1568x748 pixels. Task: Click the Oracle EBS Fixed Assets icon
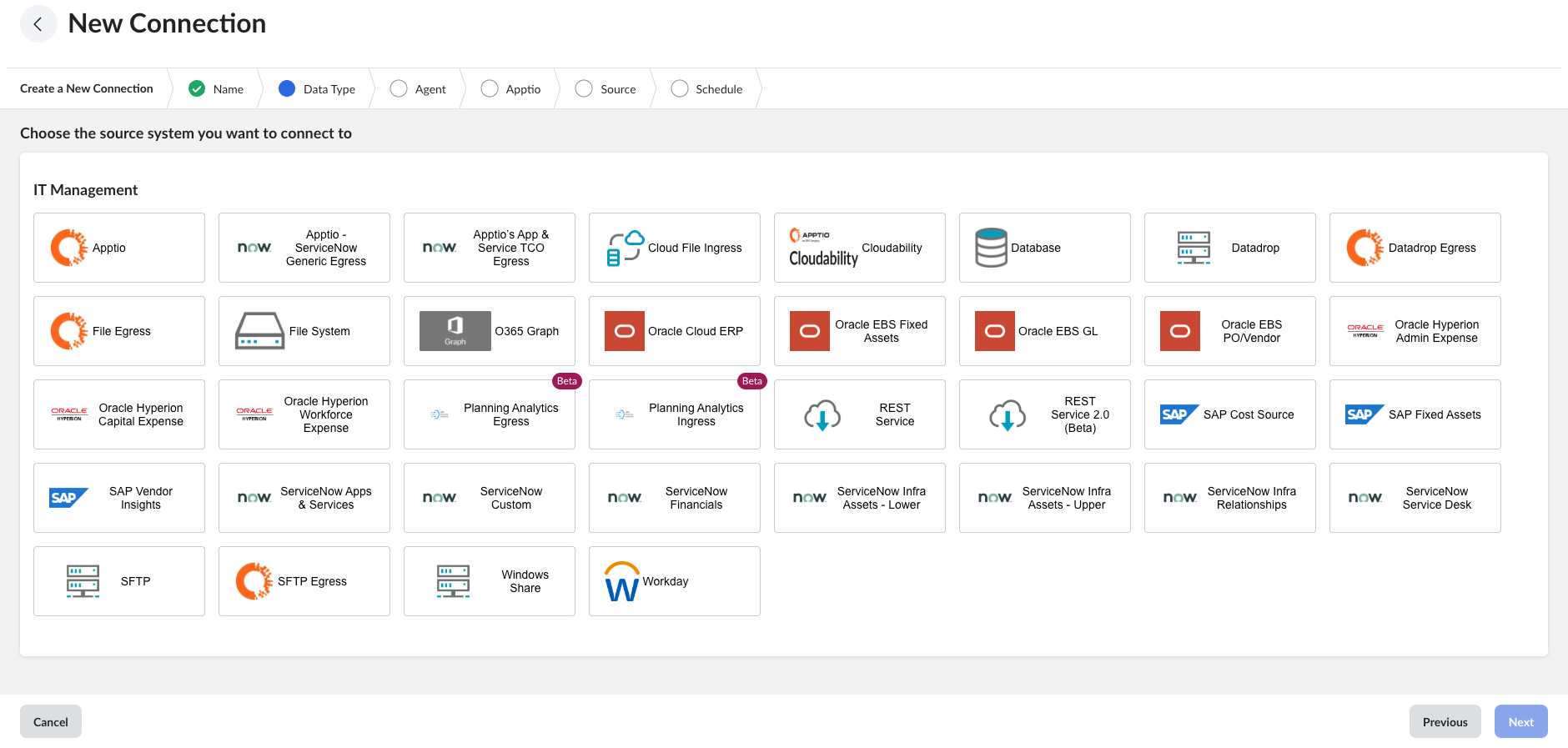coord(810,331)
